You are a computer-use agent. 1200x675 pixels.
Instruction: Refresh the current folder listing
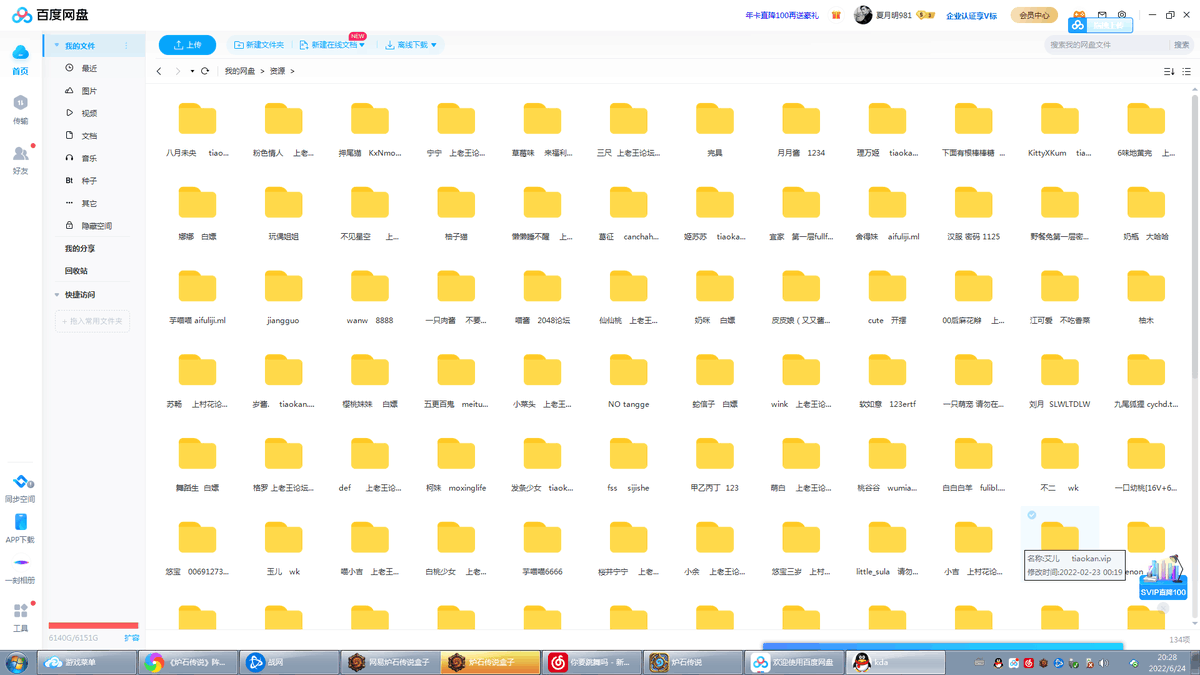tap(205, 71)
